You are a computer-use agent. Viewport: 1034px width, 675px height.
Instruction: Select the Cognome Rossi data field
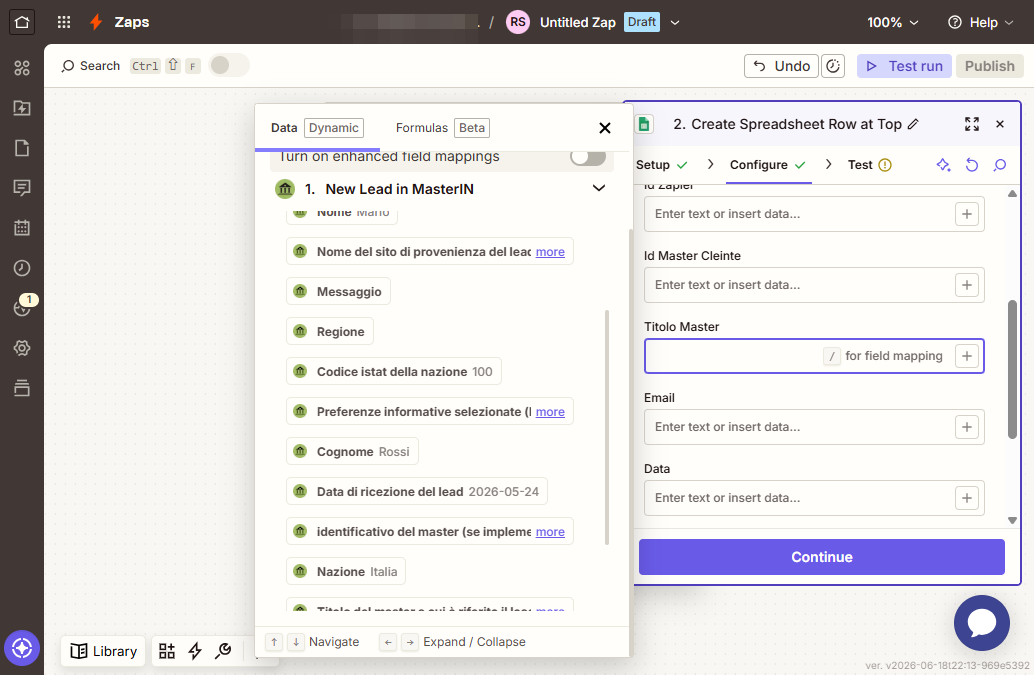pos(352,452)
